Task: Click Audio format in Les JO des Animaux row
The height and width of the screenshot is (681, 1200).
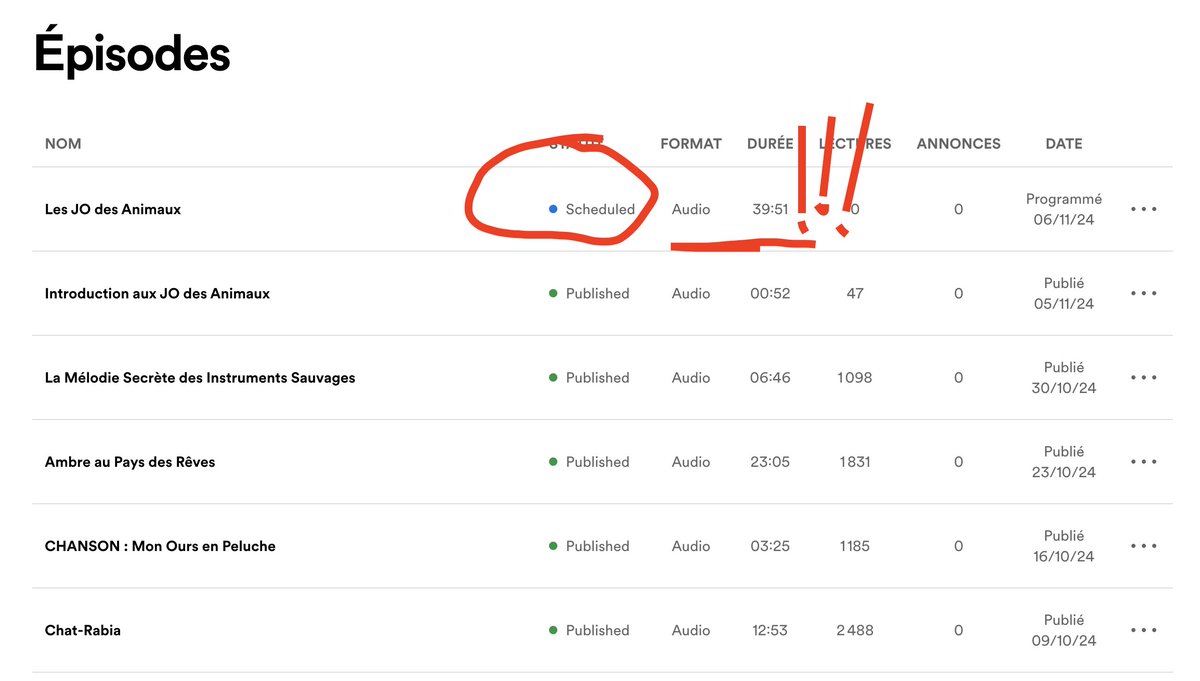Action: [691, 210]
